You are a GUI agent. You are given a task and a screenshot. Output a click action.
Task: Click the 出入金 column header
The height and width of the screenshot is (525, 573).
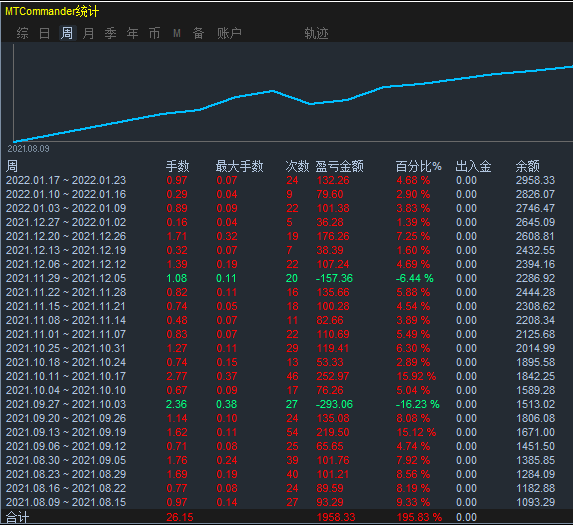pyautogui.click(x=473, y=166)
